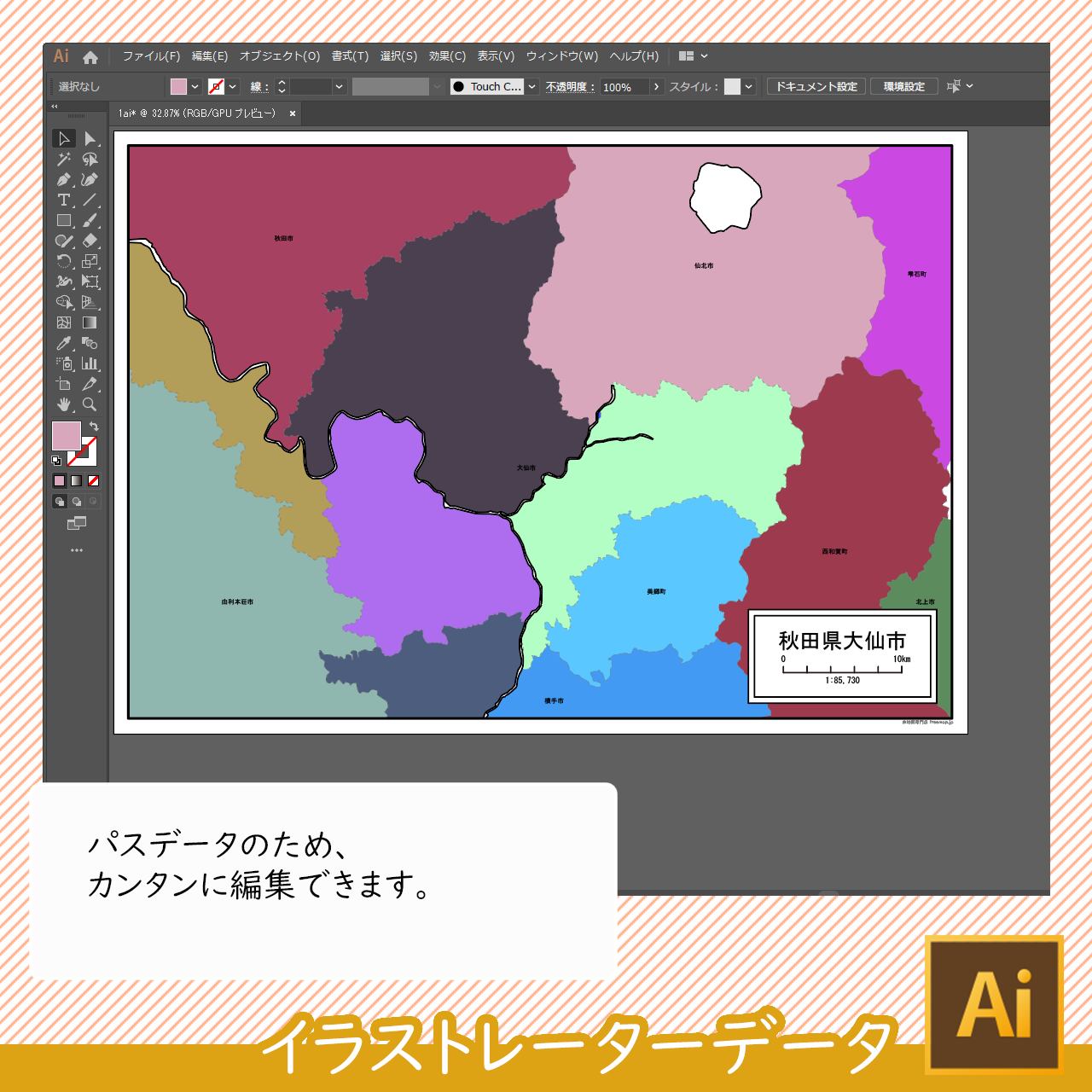Open the Touch Calligraphic brush dropdown
Viewport: 1092px width, 1092px height.
(532, 86)
